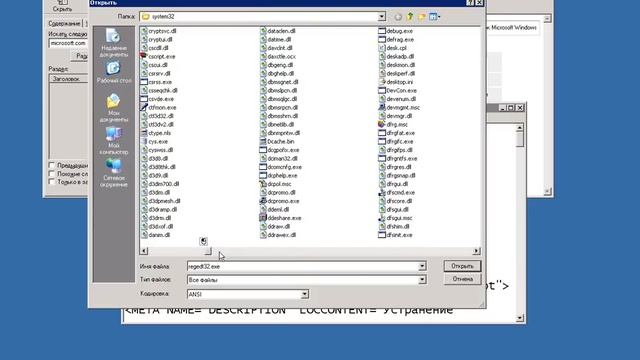Select the devmgmt.msc file icon

point(382,107)
